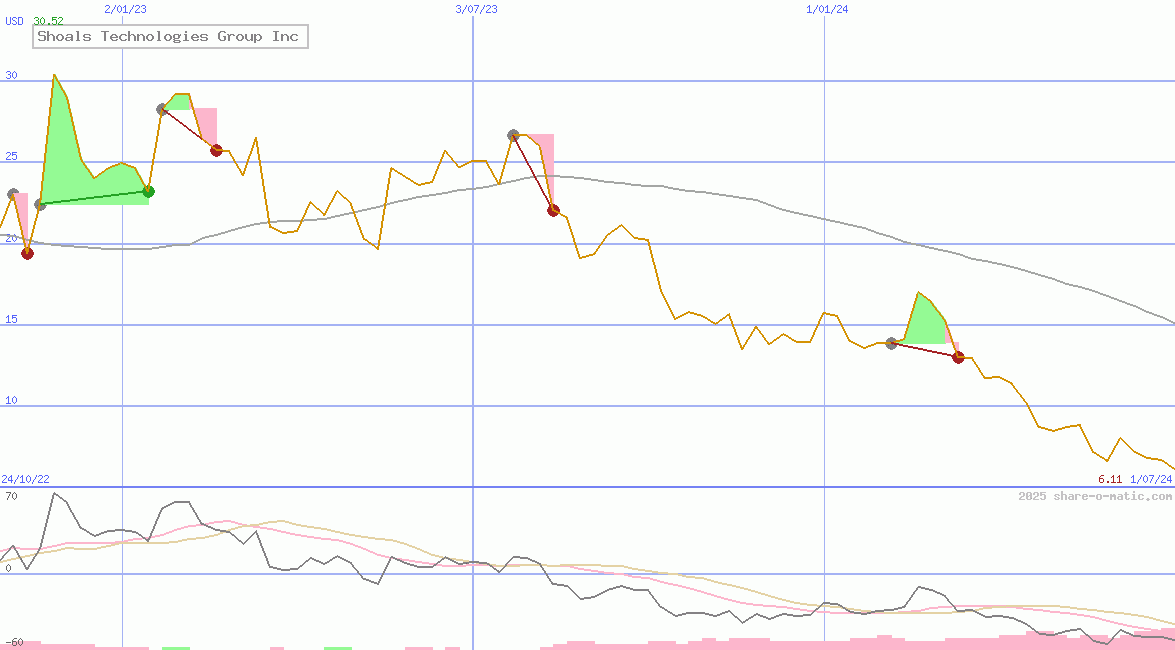Viewport: 1175px width, 650px height.
Task: Click the grey entry dot just after 3/07/23
Action: pos(513,135)
